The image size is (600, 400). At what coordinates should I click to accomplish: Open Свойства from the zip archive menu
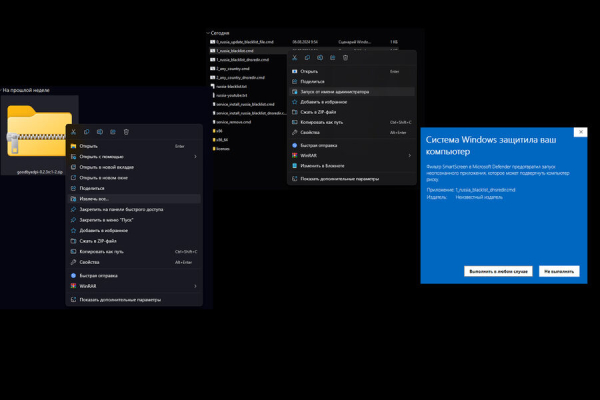[x=134, y=262]
